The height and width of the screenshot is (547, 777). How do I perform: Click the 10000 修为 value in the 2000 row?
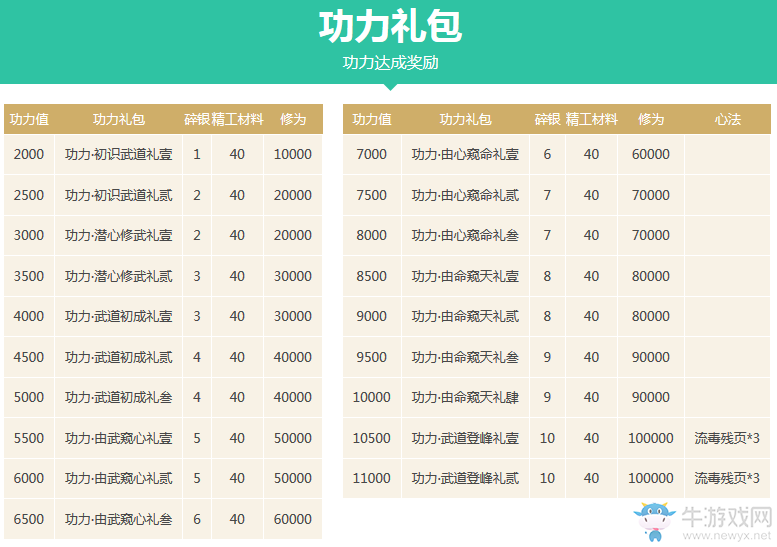pyautogui.click(x=293, y=154)
